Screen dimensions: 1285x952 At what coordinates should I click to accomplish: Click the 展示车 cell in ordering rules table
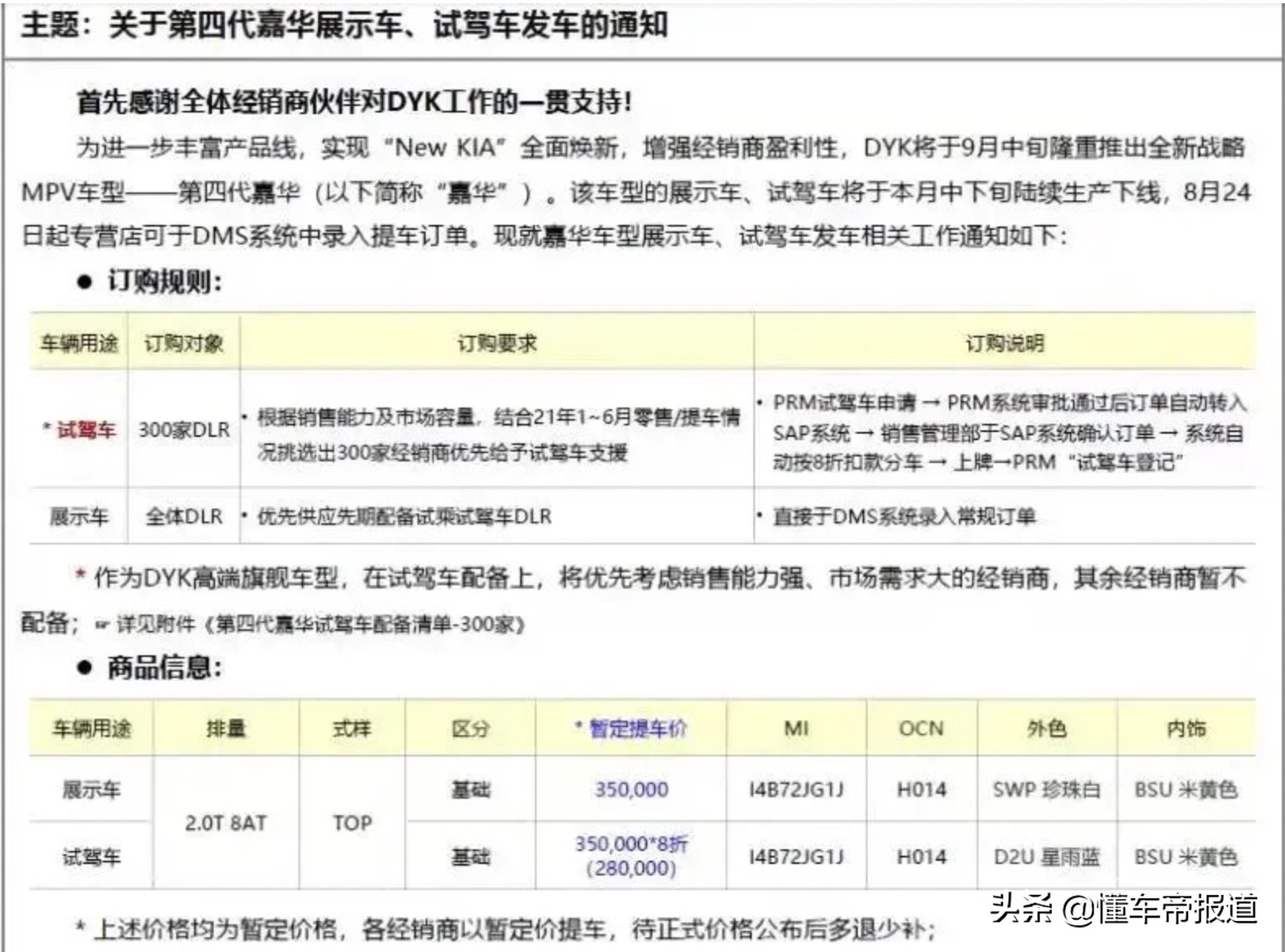click(79, 516)
